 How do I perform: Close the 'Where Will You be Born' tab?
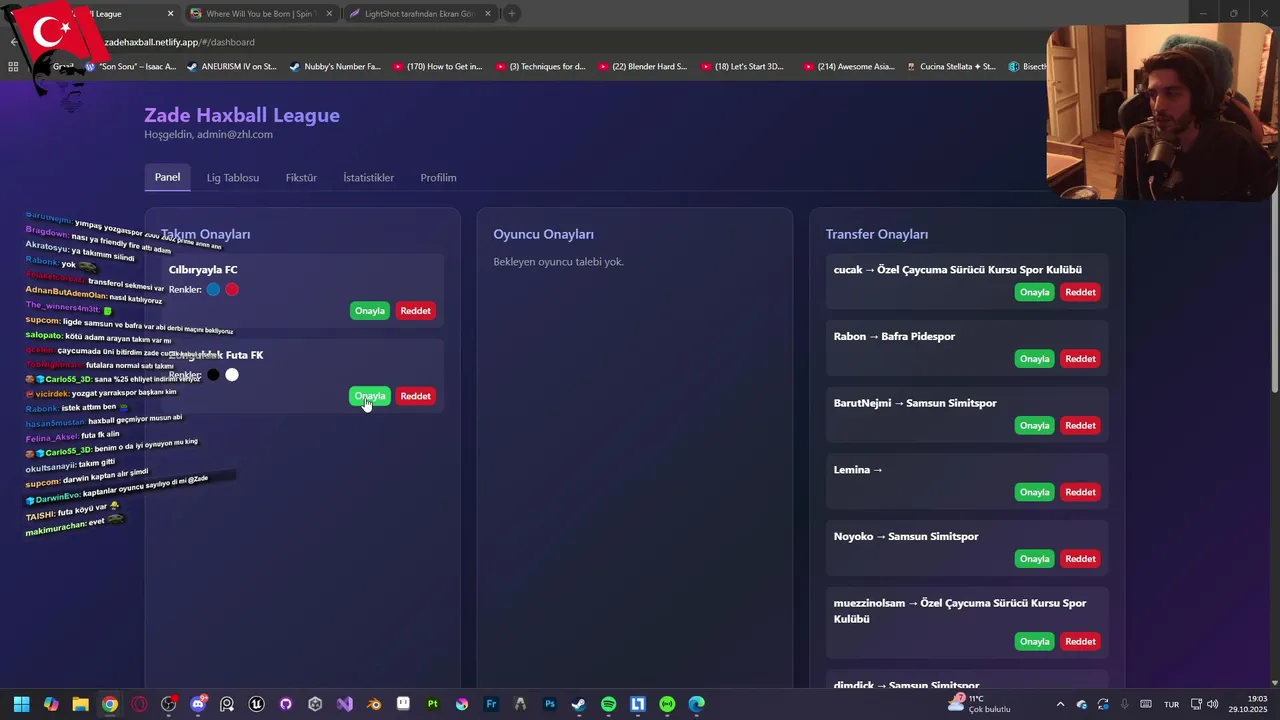(328, 14)
